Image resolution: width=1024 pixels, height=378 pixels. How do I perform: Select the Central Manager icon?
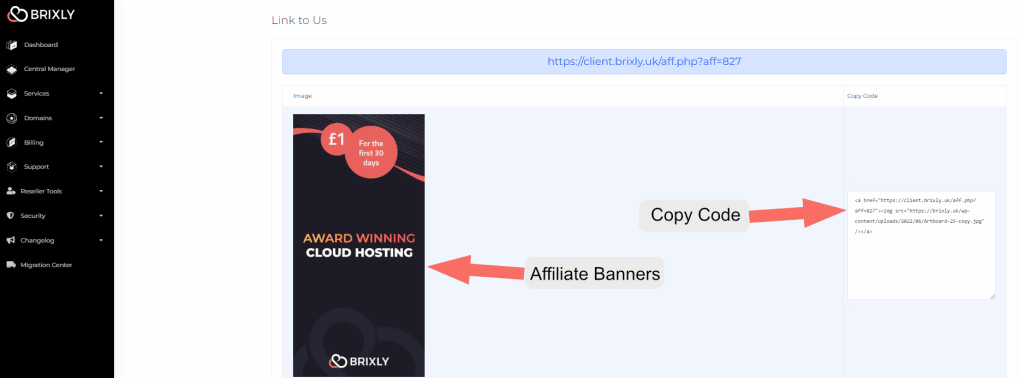(x=11, y=69)
